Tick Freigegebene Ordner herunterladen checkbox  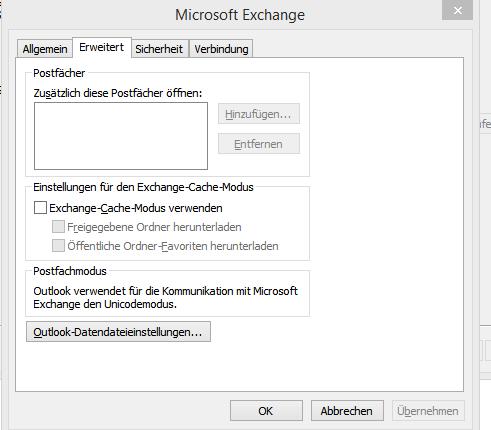pos(58,227)
